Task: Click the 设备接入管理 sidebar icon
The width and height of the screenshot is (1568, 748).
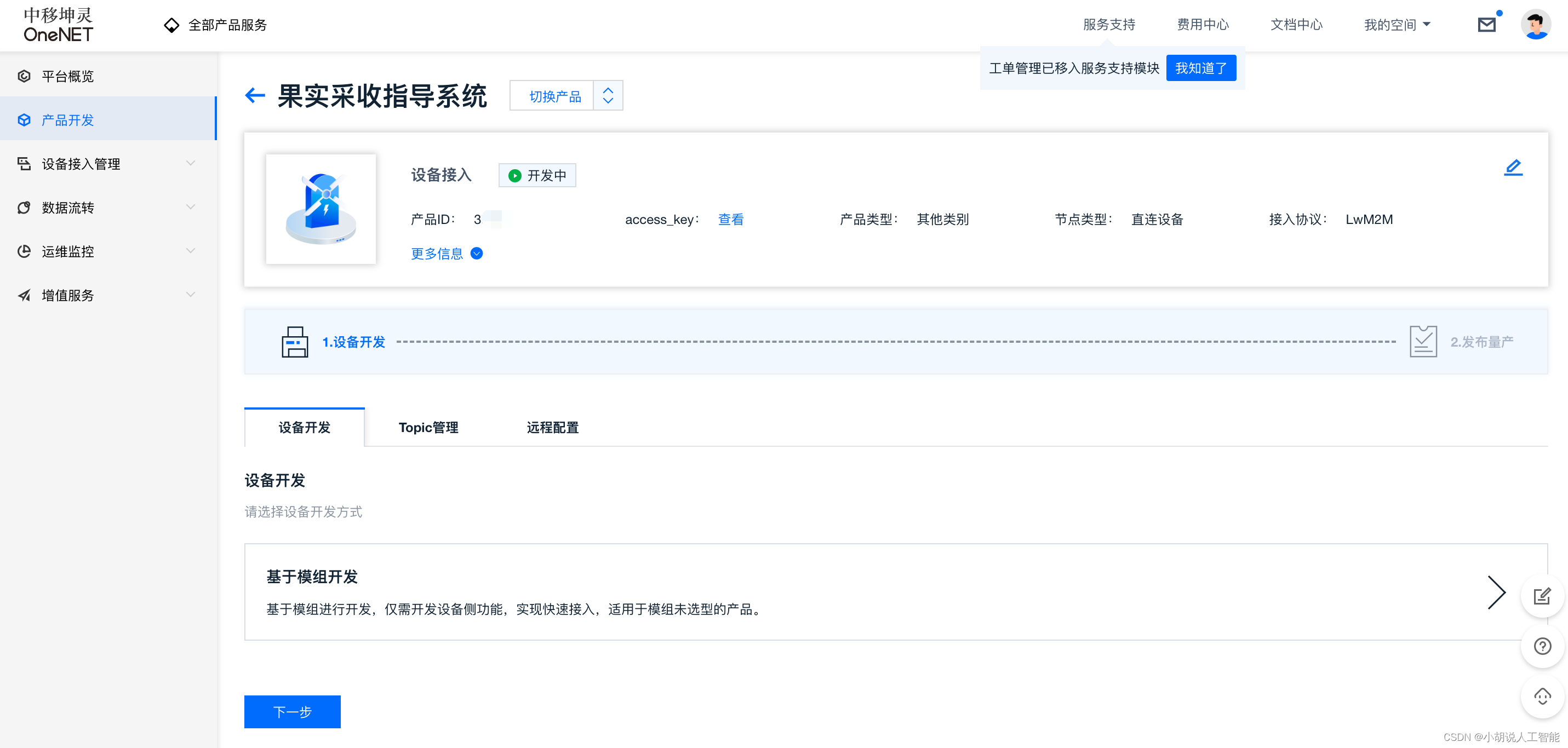Action: tap(24, 164)
